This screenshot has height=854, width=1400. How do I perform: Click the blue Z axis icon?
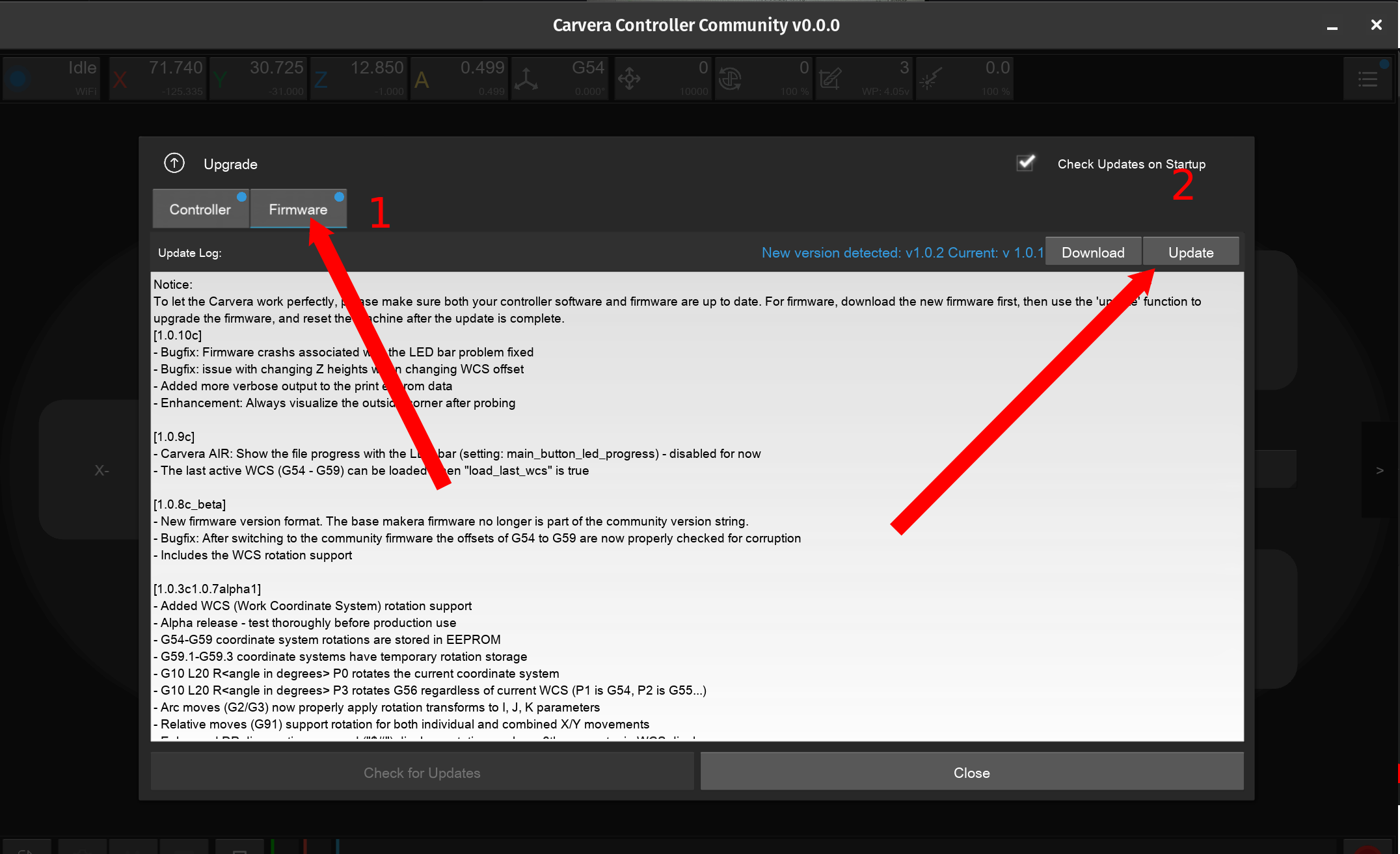coord(321,80)
